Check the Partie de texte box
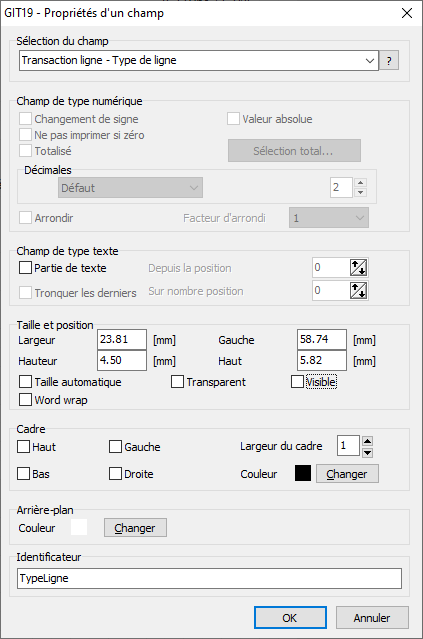Viewport: 423px width, 639px height. coord(25,268)
